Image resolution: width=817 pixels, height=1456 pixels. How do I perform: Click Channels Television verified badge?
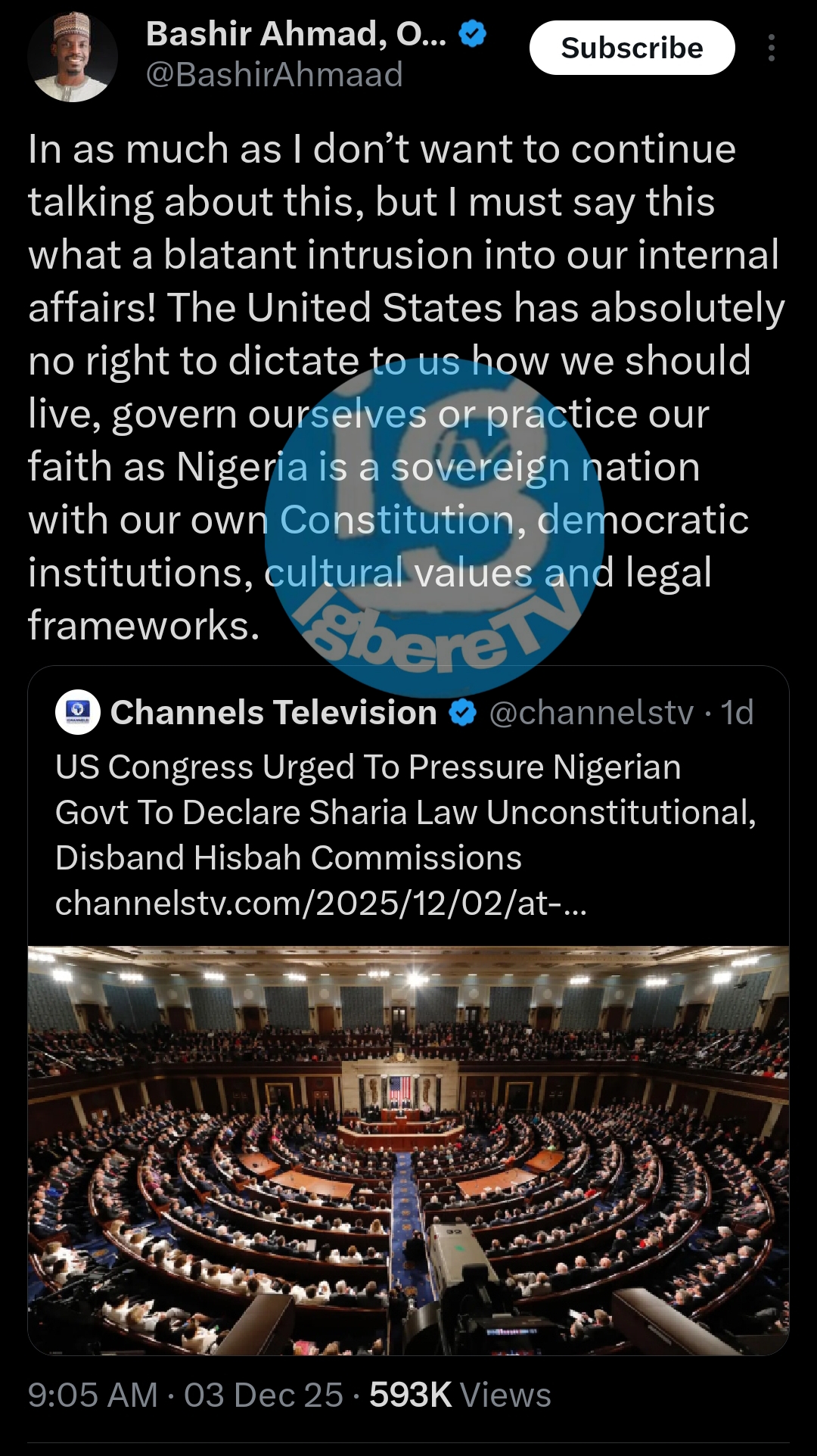463,713
